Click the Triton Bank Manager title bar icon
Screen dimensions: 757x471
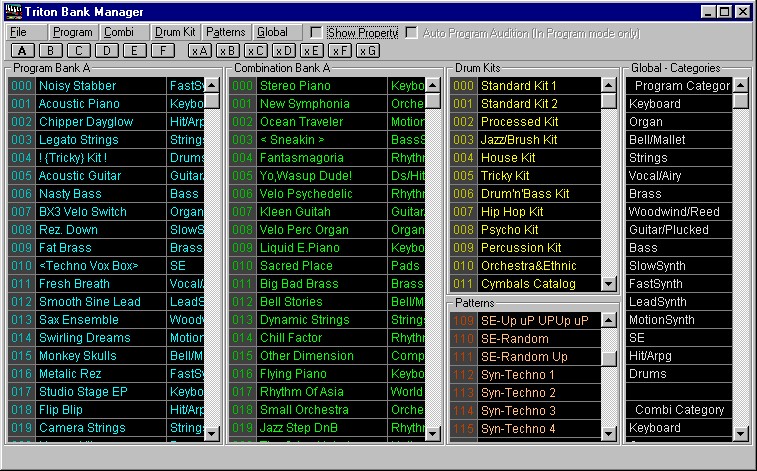pos(14,11)
